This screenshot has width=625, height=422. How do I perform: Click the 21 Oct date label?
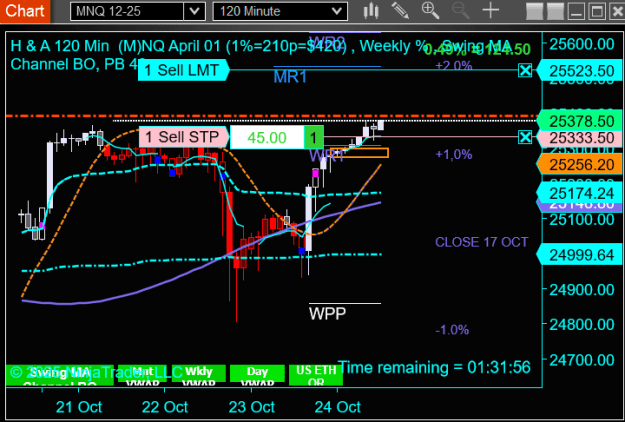(x=79, y=407)
